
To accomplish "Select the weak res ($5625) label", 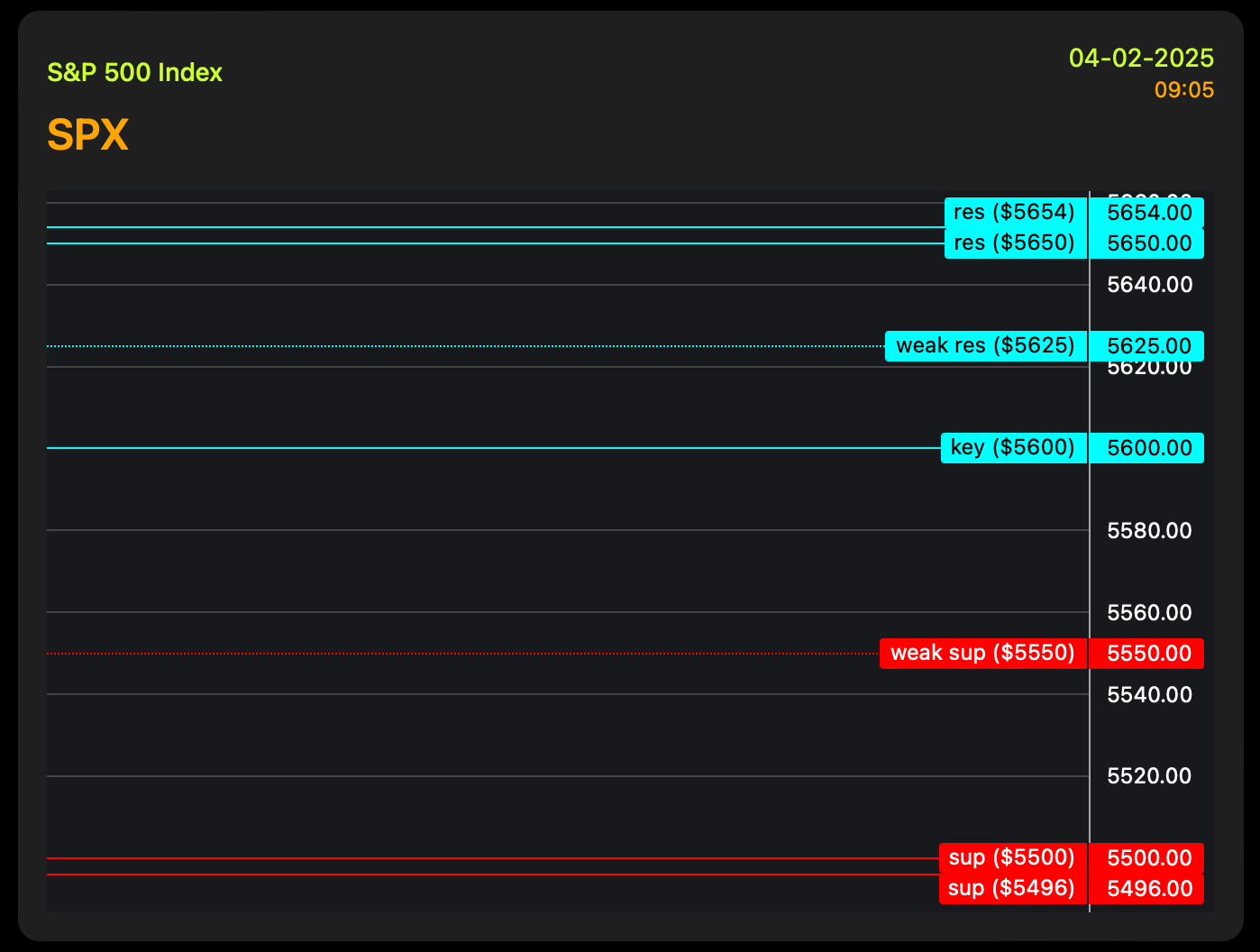I will pyautogui.click(x=986, y=346).
